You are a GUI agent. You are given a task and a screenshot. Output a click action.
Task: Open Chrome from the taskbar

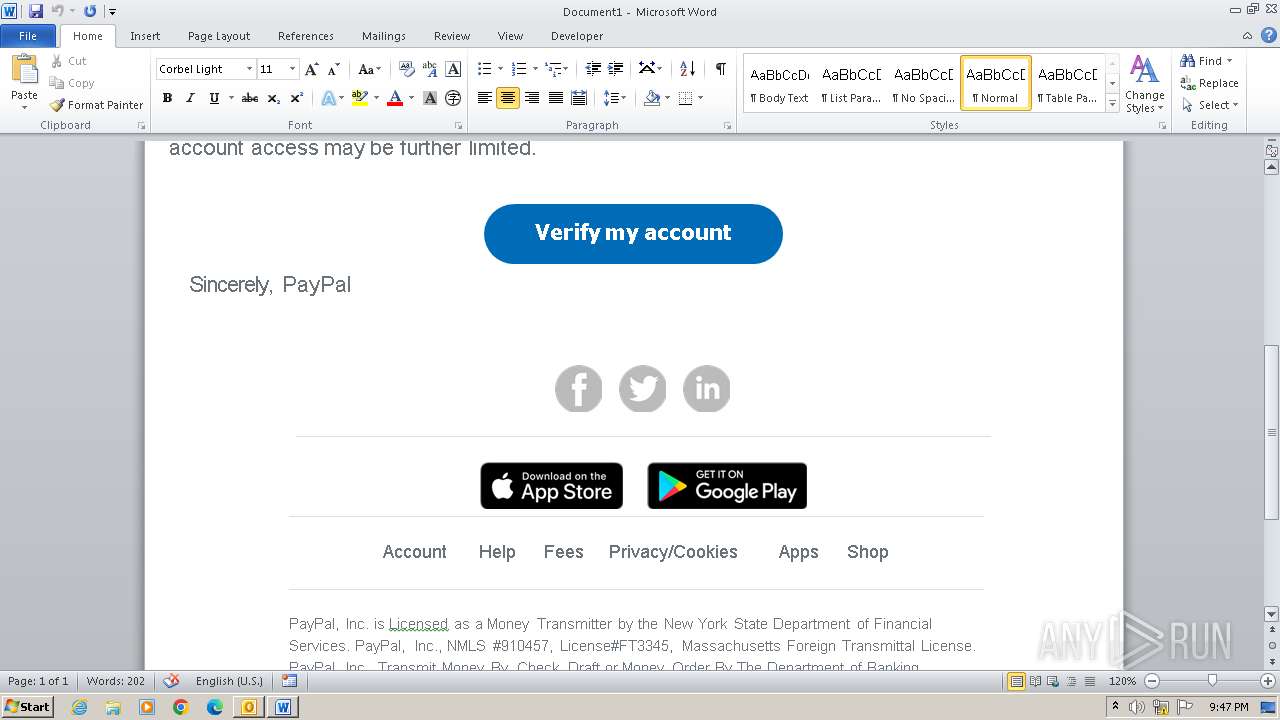[x=180, y=707]
